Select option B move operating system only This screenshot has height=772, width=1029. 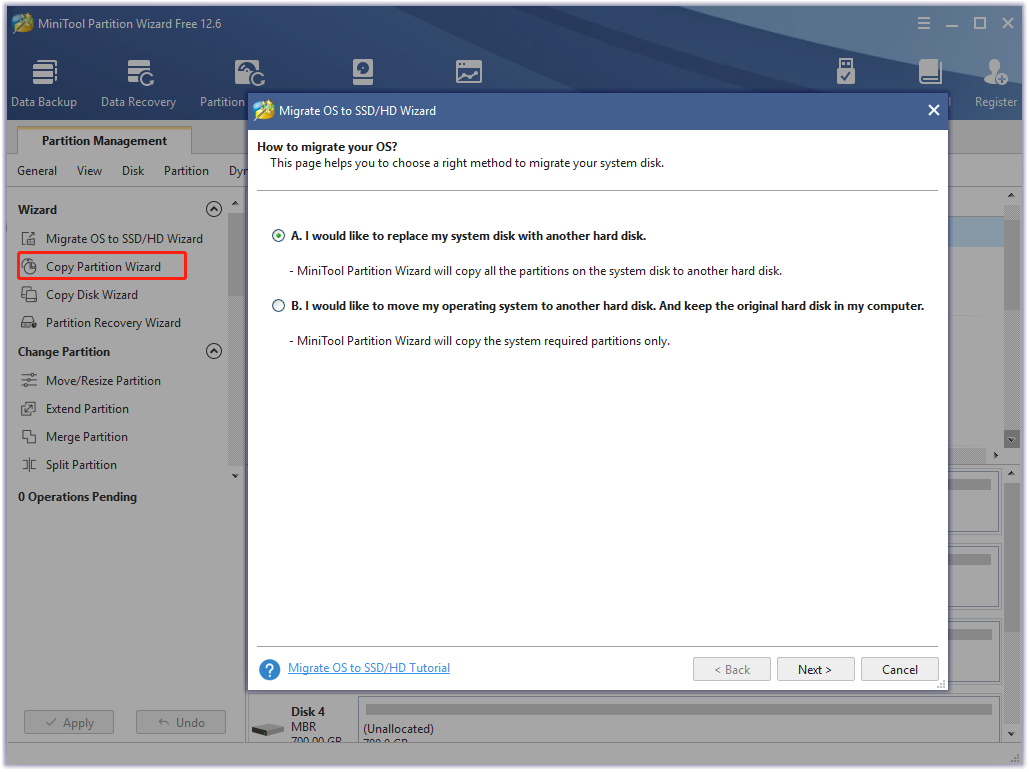tap(278, 306)
